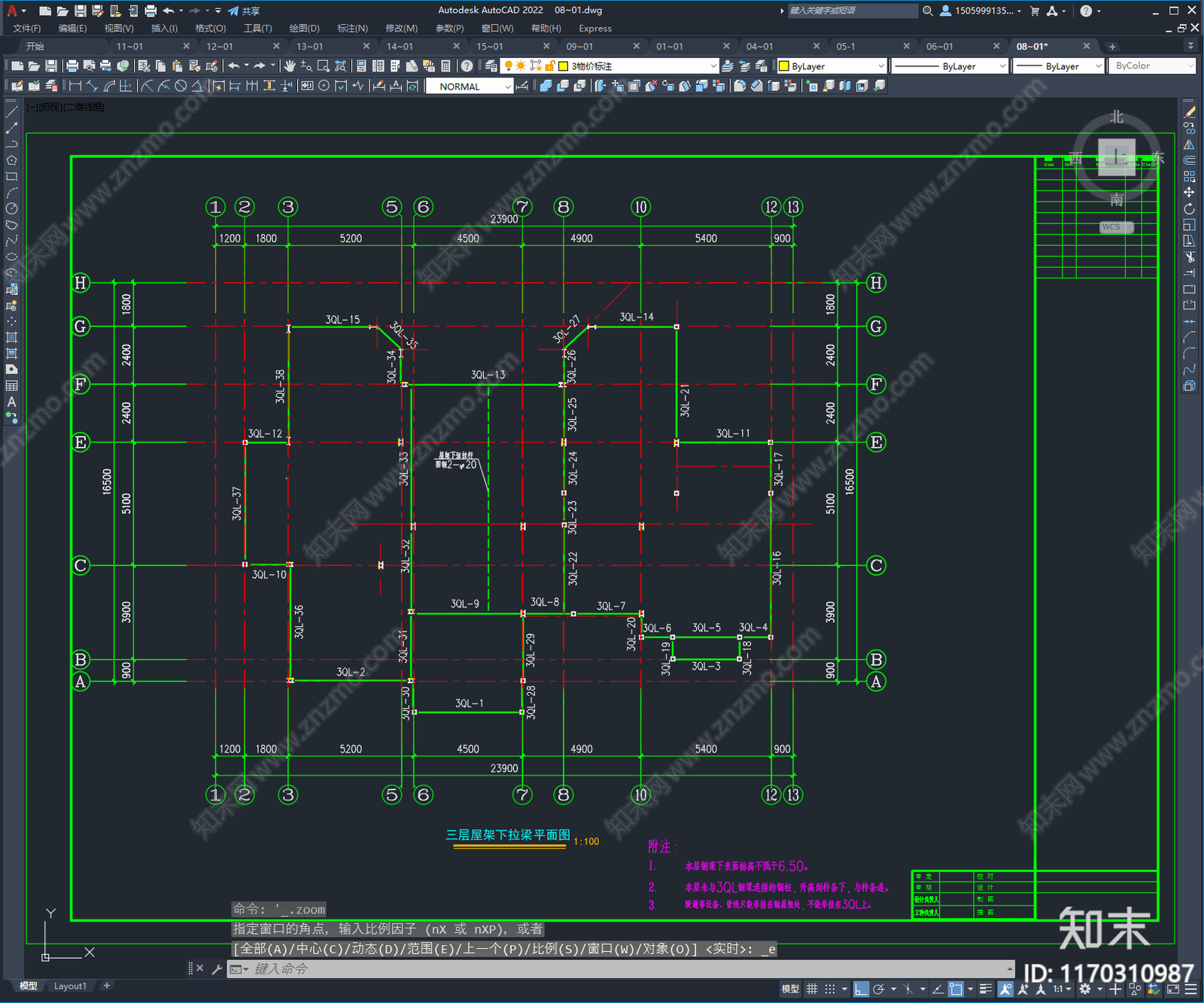
Task: Open the 文件(F) menu
Action: click(x=26, y=29)
